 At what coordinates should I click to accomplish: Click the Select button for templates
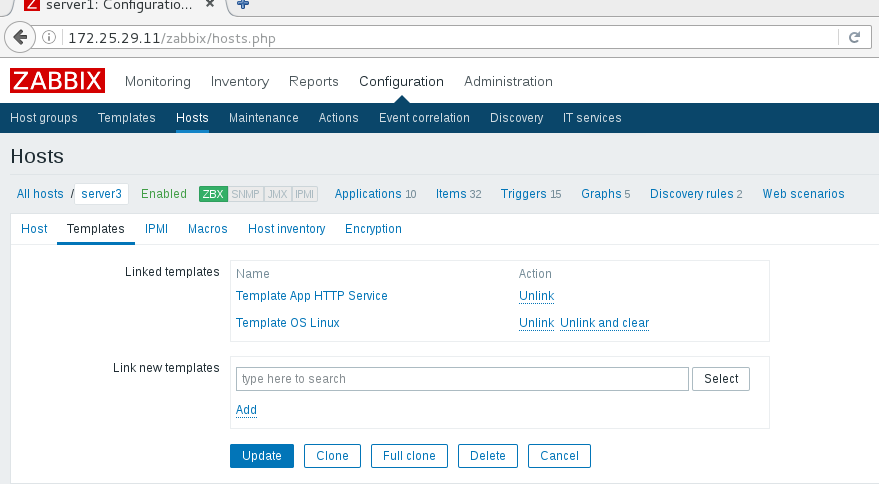(x=721, y=379)
